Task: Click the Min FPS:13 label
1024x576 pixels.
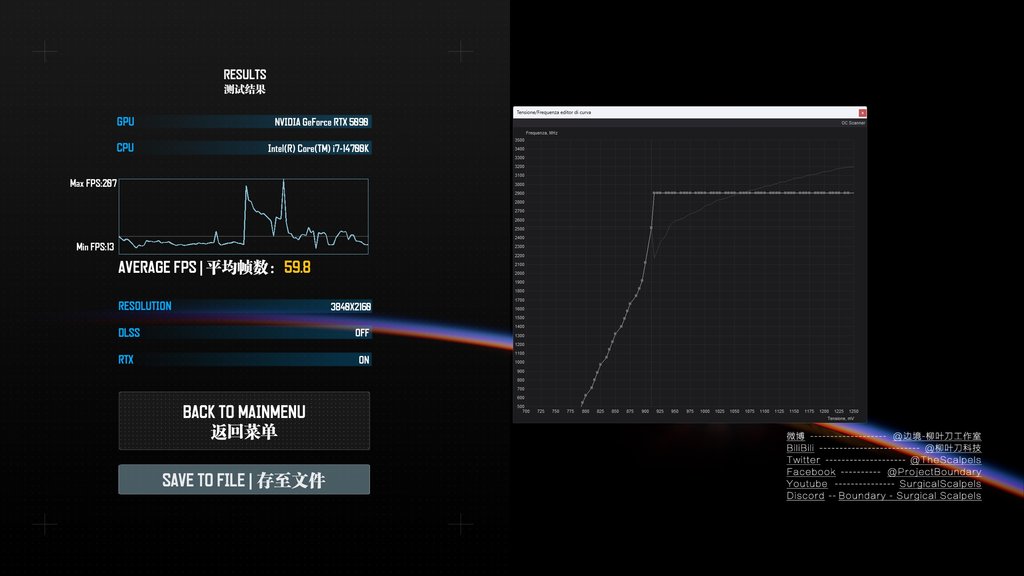Action: point(95,247)
